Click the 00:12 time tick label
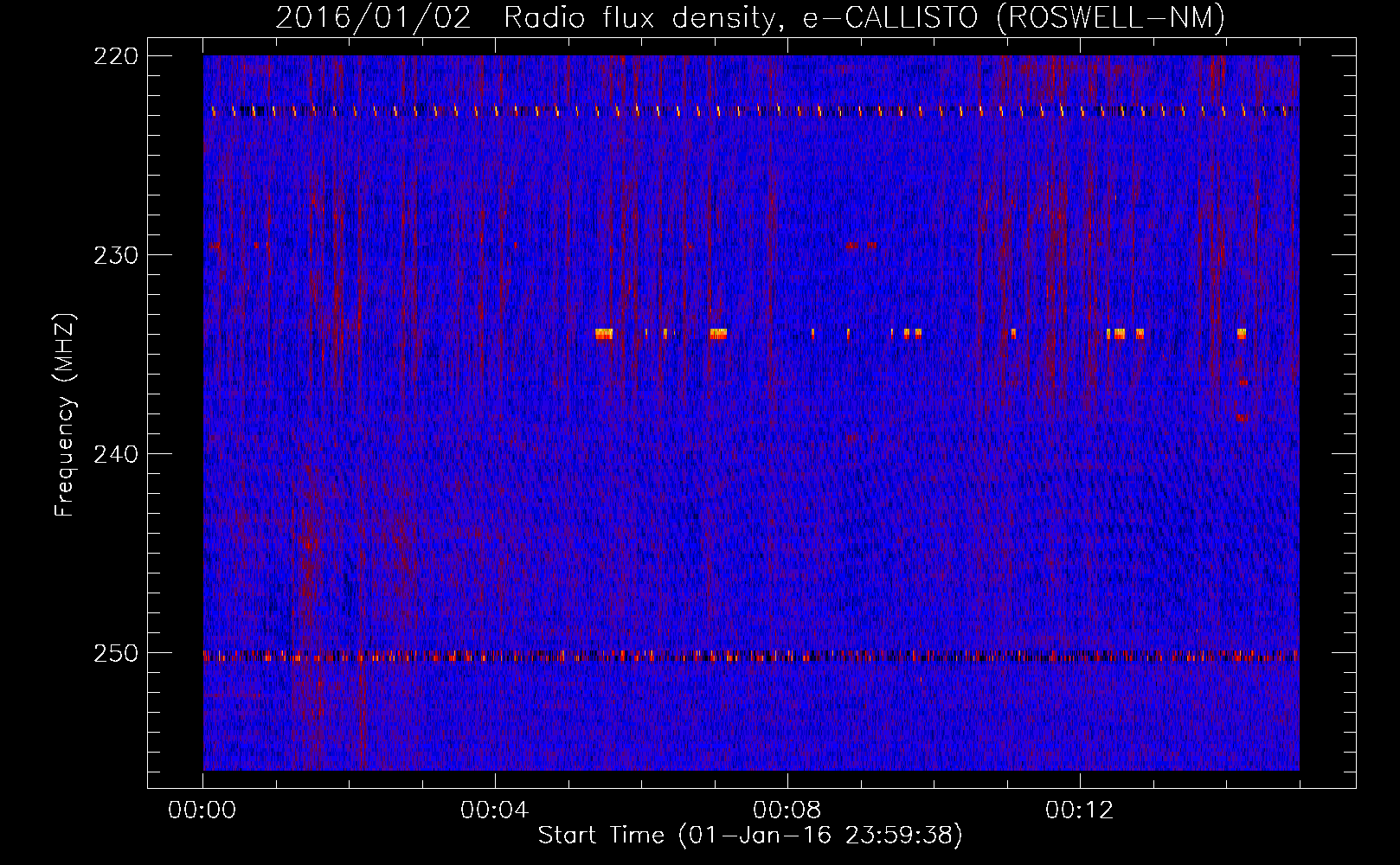 [x=1079, y=811]
